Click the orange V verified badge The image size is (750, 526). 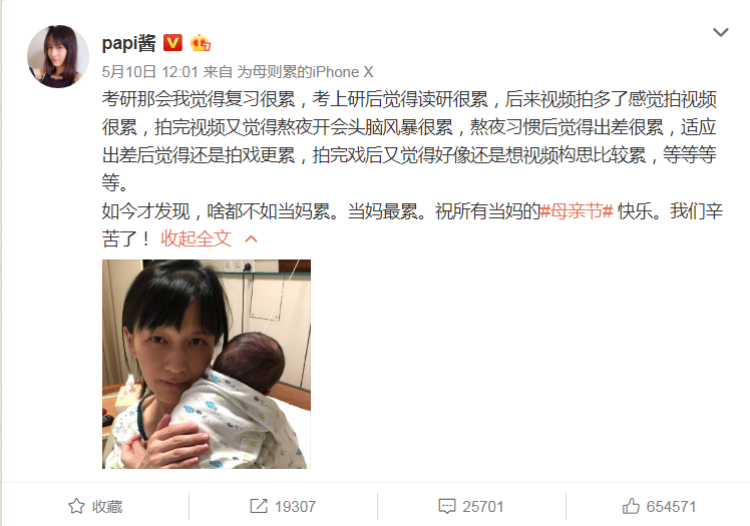coord(173,43)
